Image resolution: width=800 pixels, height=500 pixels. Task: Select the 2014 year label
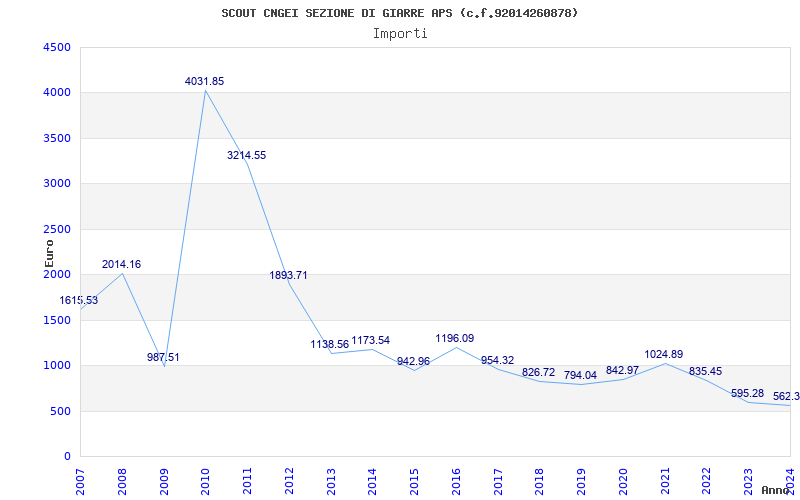372,482
